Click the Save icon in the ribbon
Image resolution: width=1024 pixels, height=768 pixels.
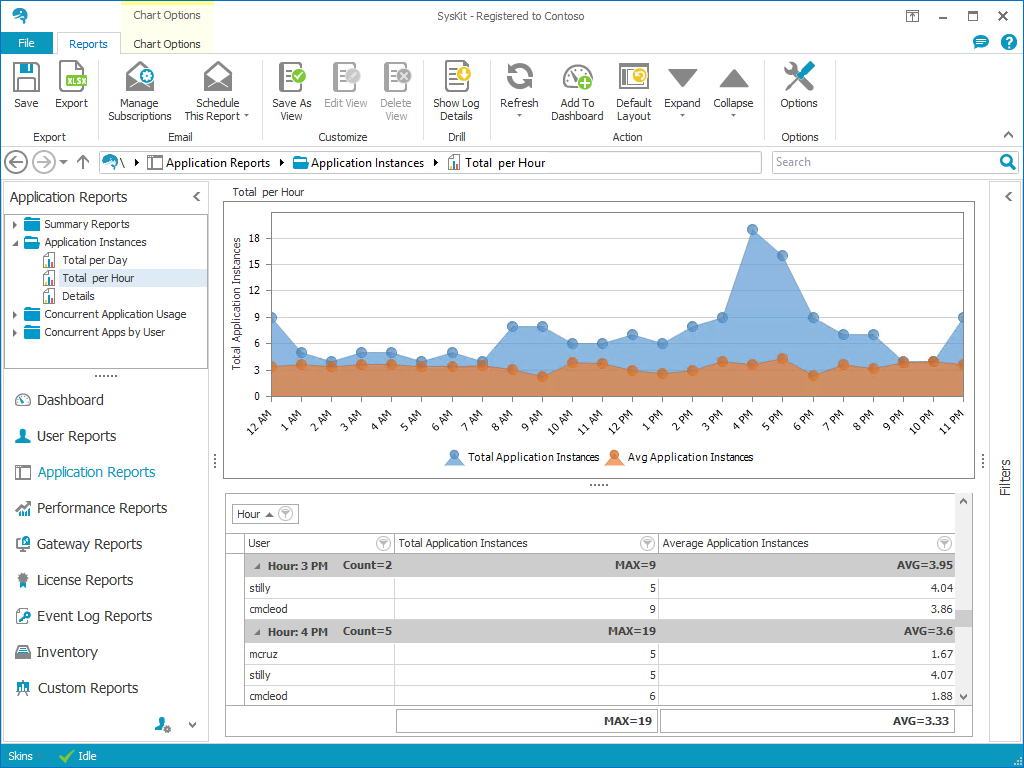[x=26, y=78]
